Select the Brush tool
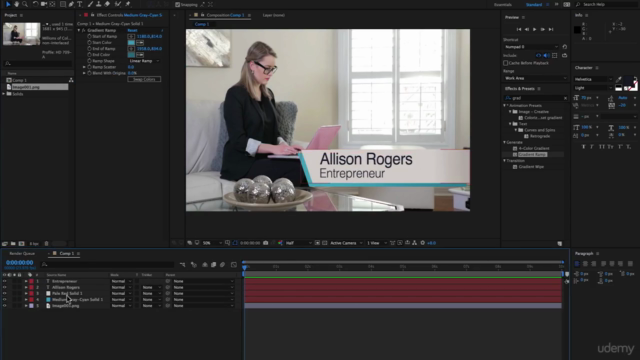 tap(90, 4)
